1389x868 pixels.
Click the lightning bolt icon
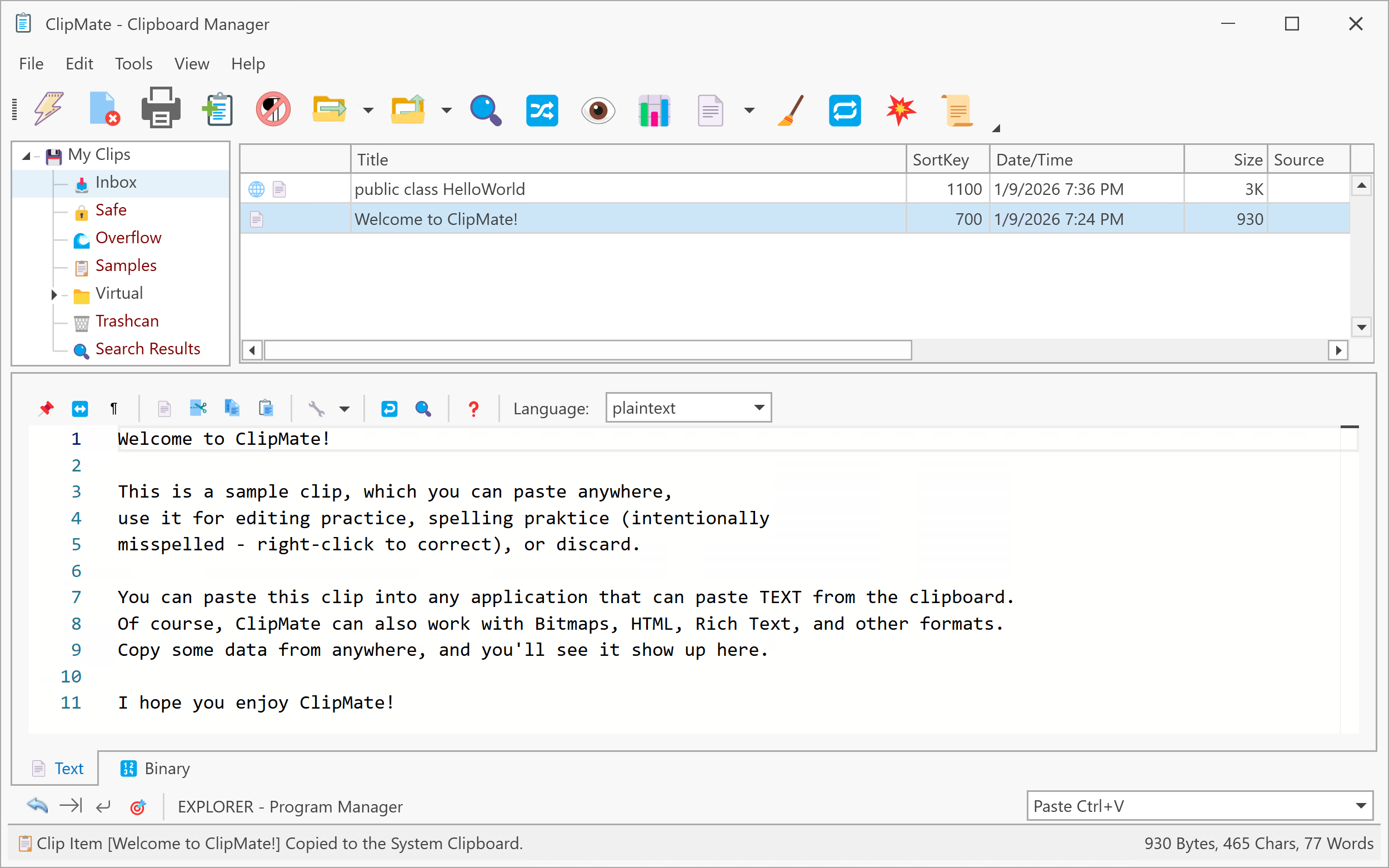coord(48,108)
